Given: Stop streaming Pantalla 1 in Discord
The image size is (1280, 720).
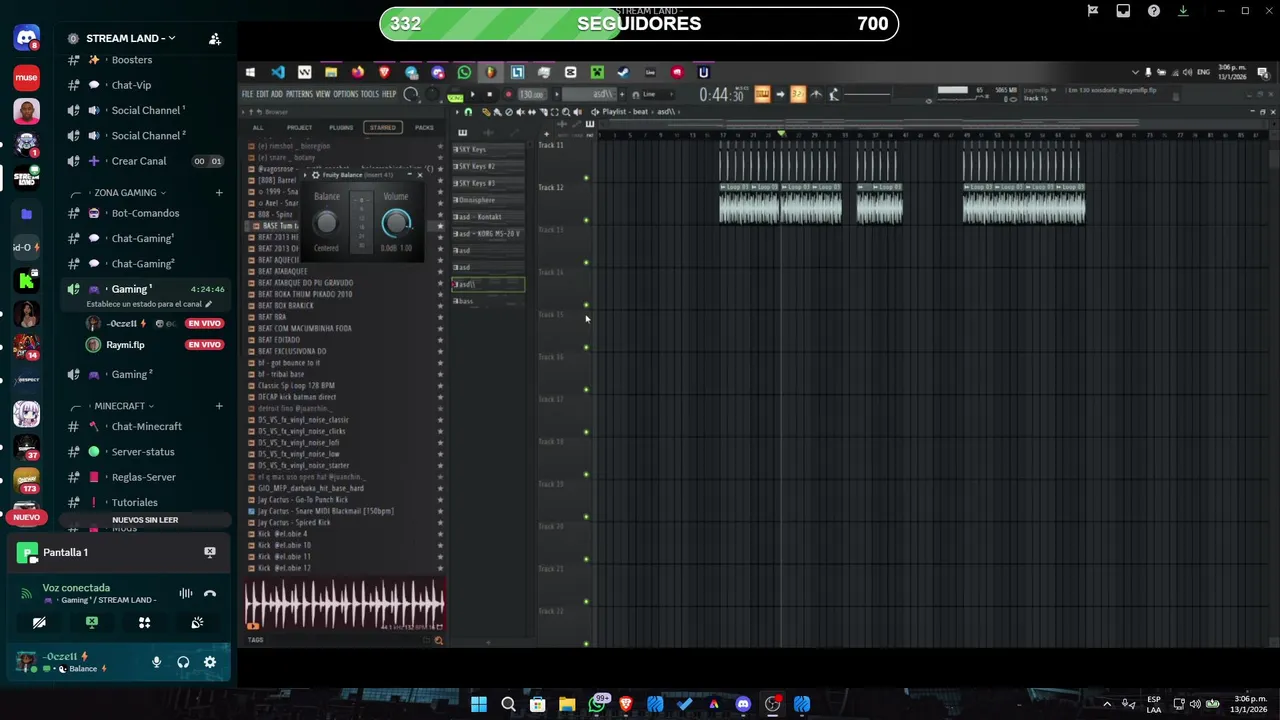Looking at the screenshot, I should [210, 552].
